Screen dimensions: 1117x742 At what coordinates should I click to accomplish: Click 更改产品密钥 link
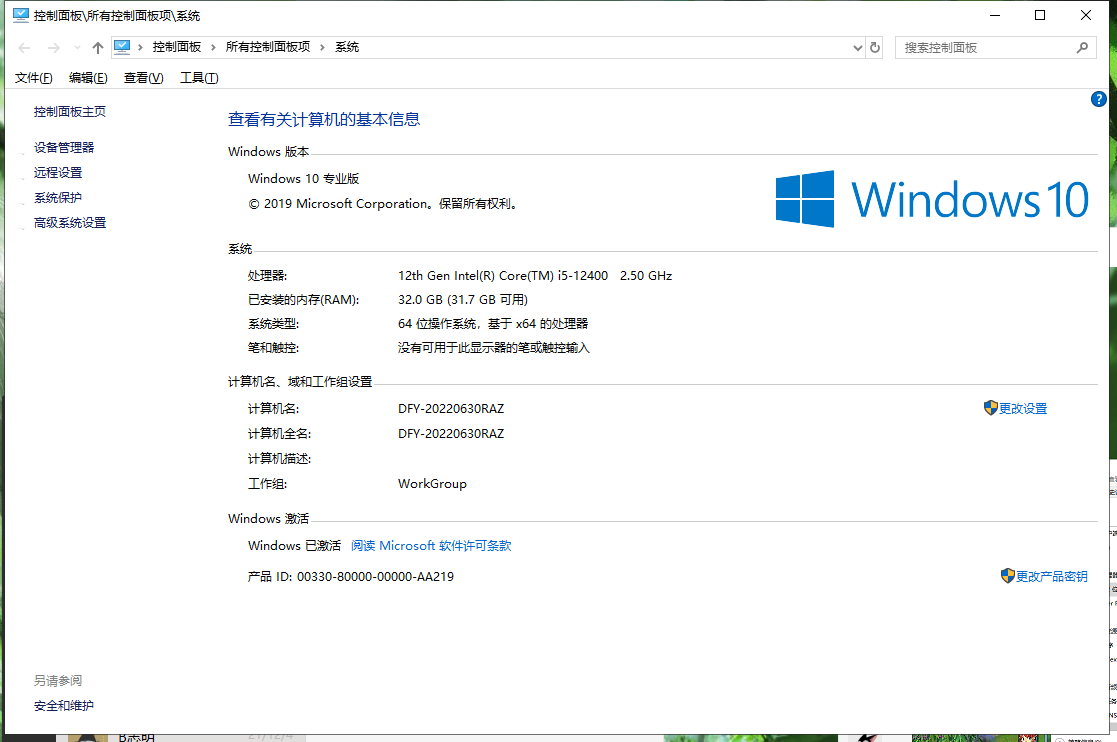[1051, 577]
